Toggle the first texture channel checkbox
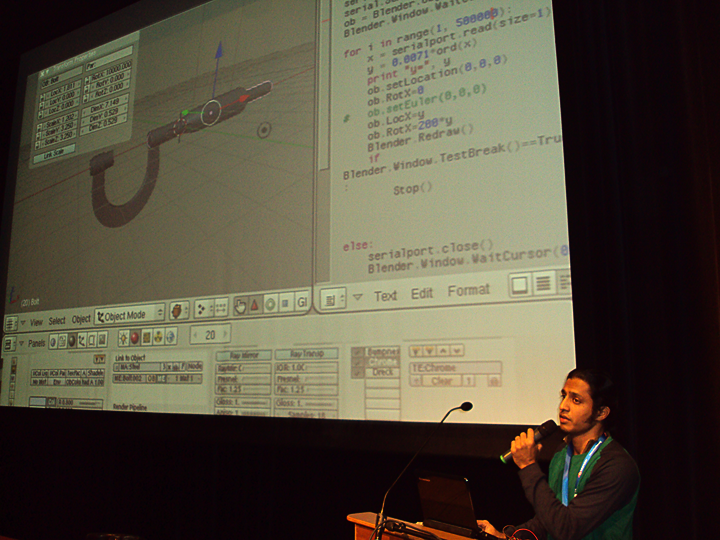Viewport: 720px width, 540px height. [358, 353]
